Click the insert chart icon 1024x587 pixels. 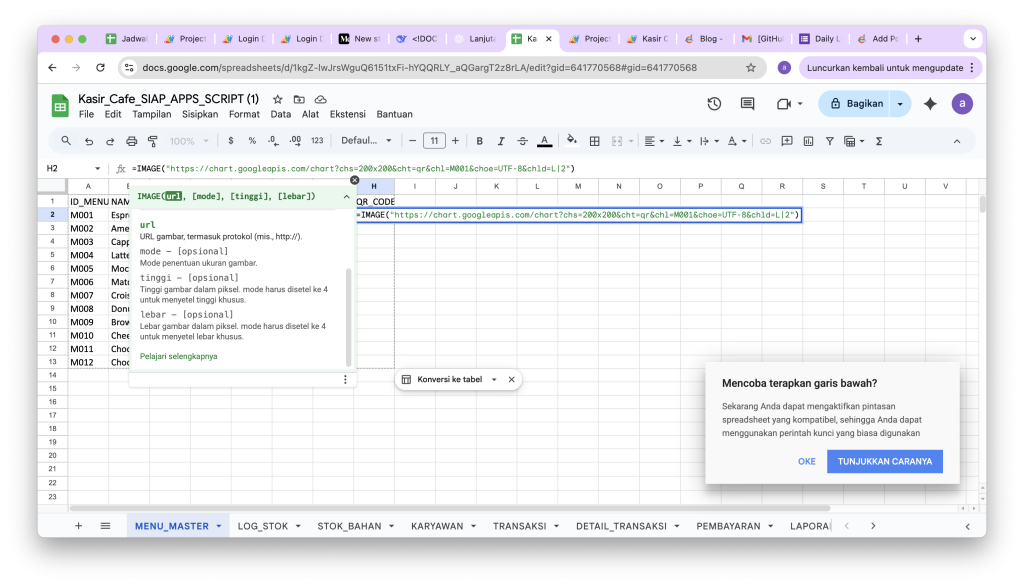pyautogui.click(x=808, y=141)
